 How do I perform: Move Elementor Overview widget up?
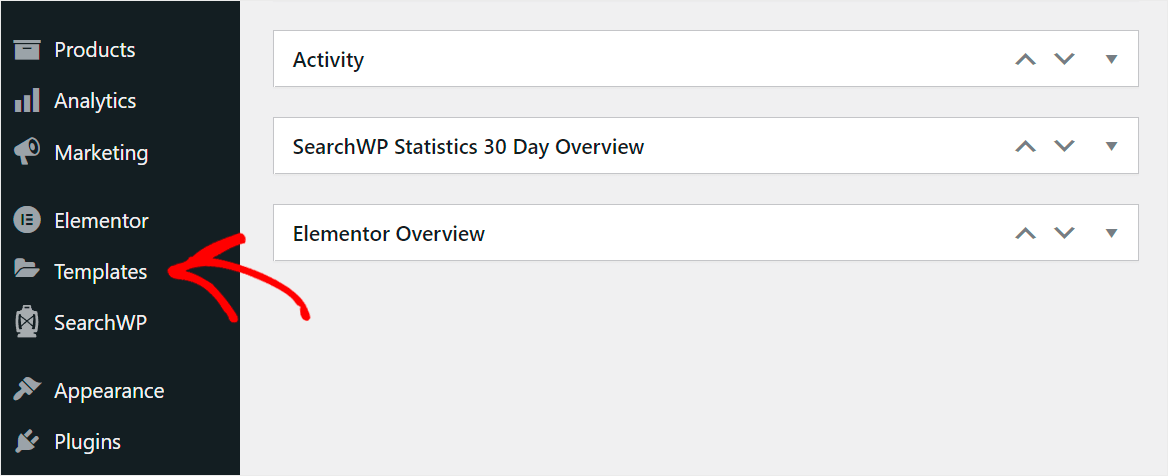(1025, 233)
